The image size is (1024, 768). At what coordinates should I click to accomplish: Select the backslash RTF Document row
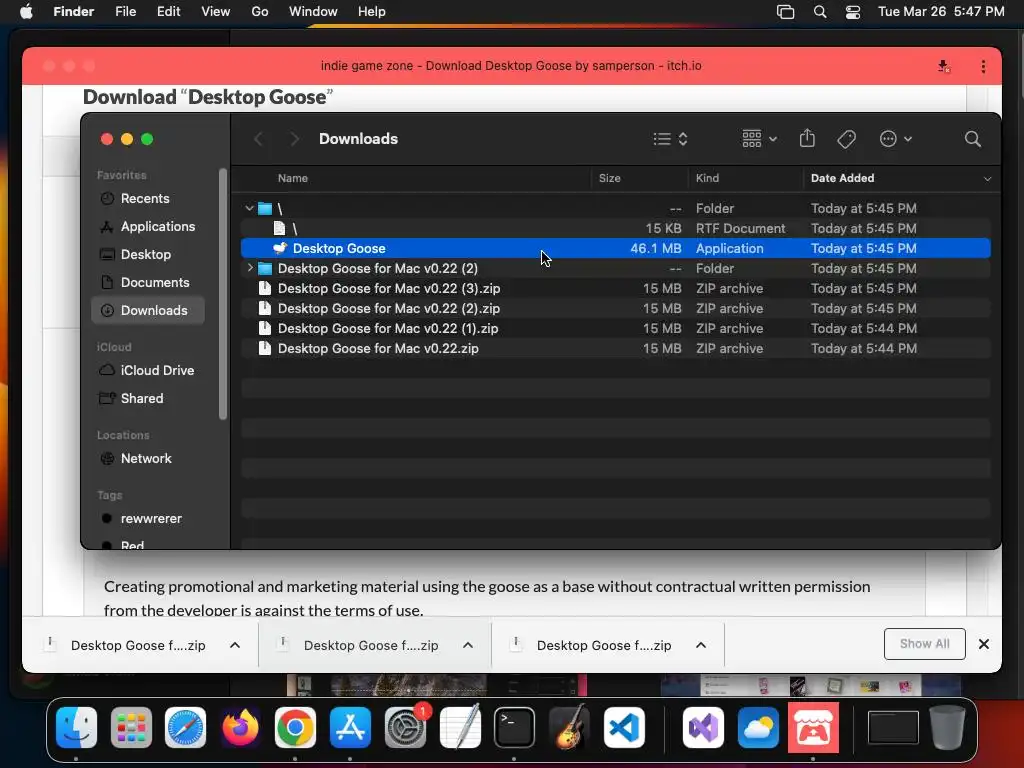click(616, 229)
